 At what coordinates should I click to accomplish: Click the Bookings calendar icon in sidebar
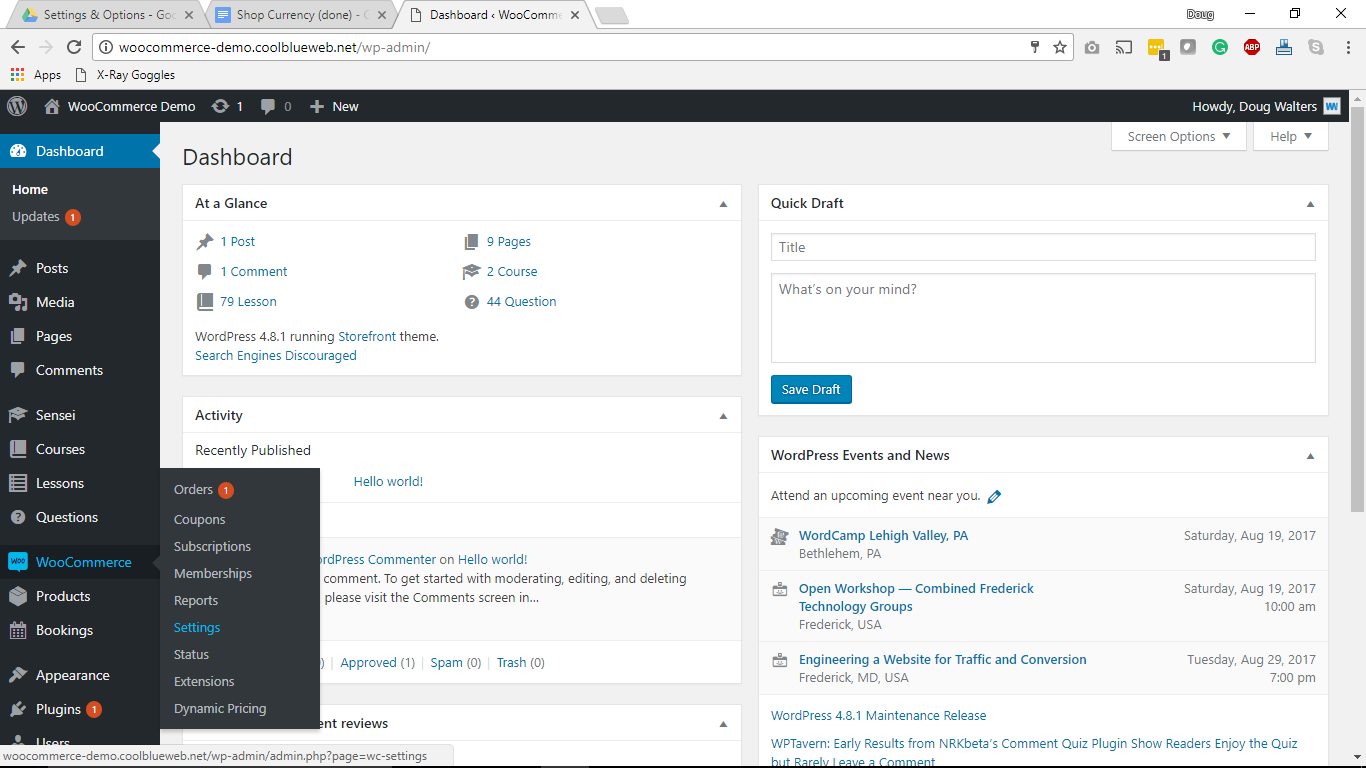click(18, 630)
